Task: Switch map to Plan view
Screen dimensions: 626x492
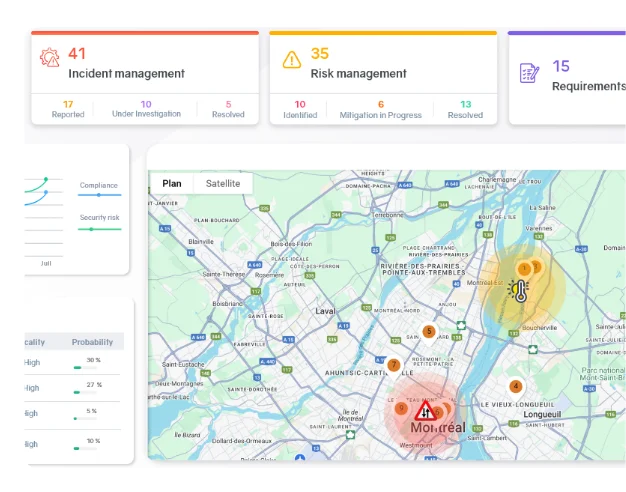Action: (x=172, y=184)
